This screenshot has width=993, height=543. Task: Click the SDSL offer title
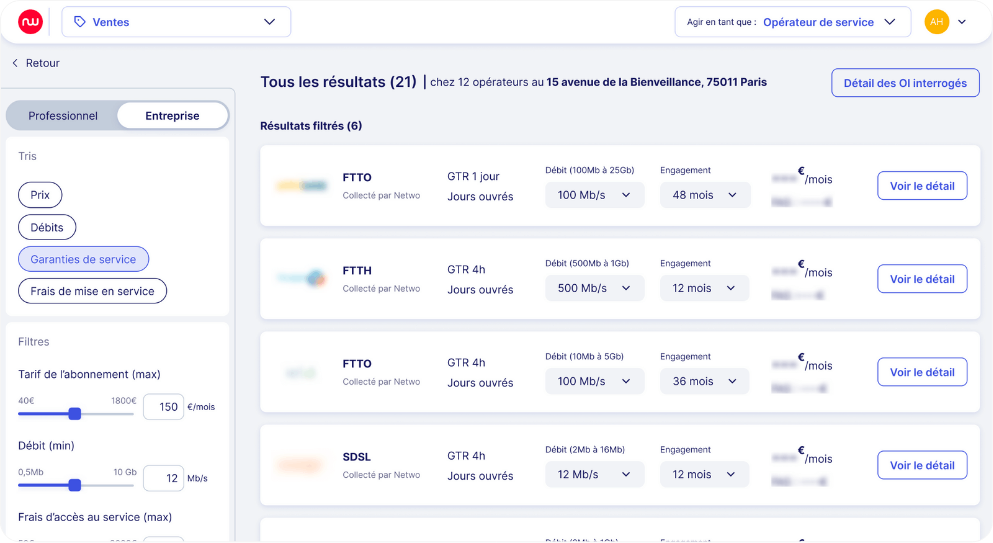click(x=357, y=457)
